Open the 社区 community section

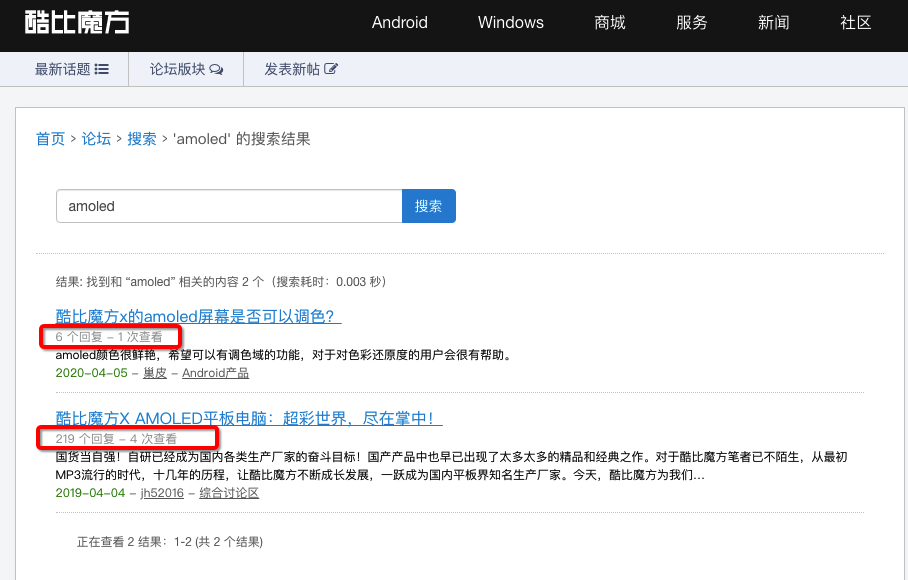pyautogui.click(x=855, y=23)
